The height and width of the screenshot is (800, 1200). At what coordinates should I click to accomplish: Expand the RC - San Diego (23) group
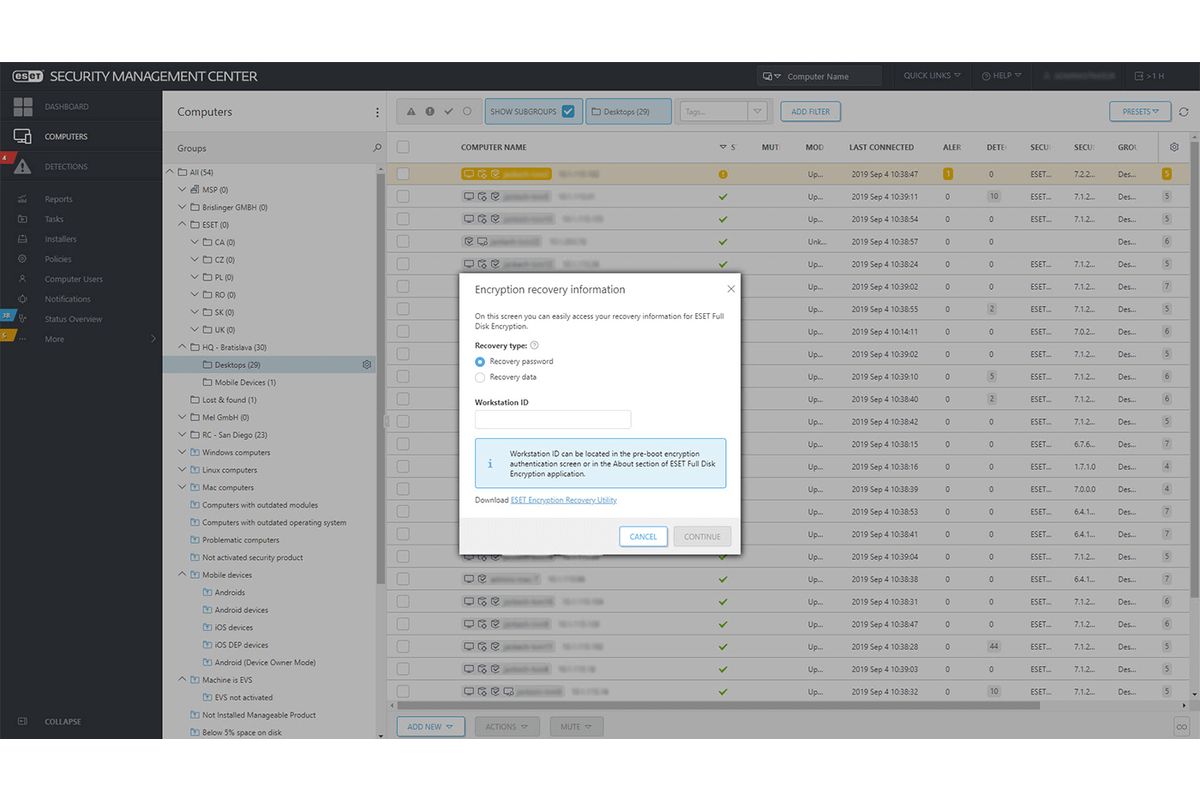pos(181,435)
